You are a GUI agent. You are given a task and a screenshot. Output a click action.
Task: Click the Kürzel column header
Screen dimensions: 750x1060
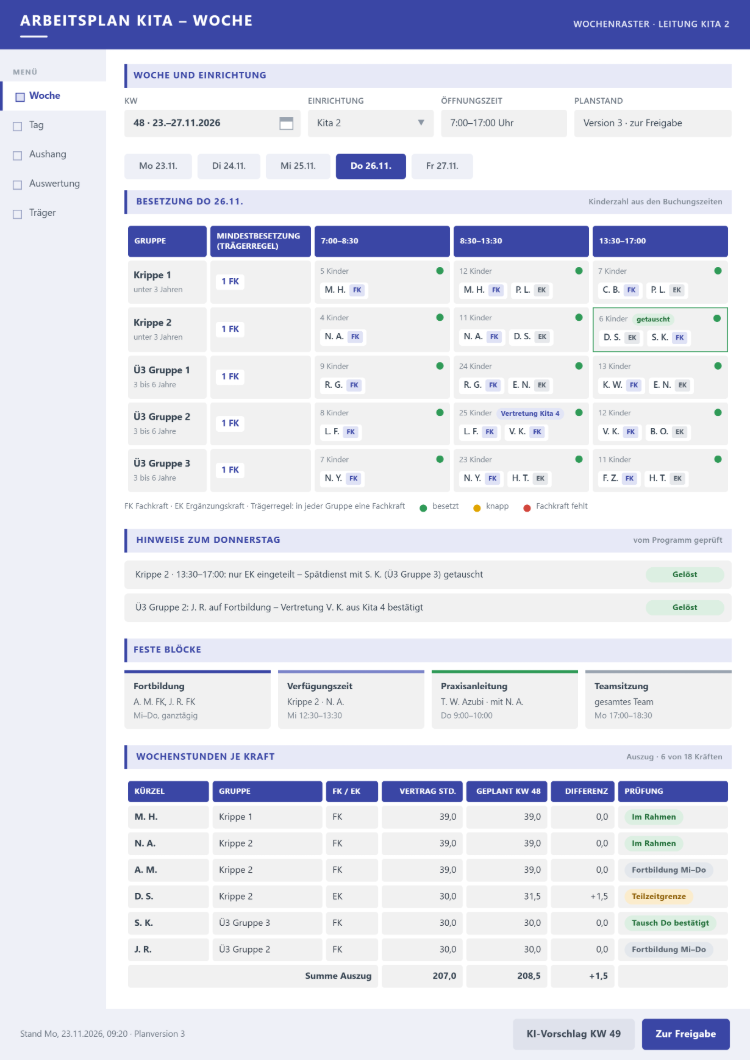[x=168, y=791]
